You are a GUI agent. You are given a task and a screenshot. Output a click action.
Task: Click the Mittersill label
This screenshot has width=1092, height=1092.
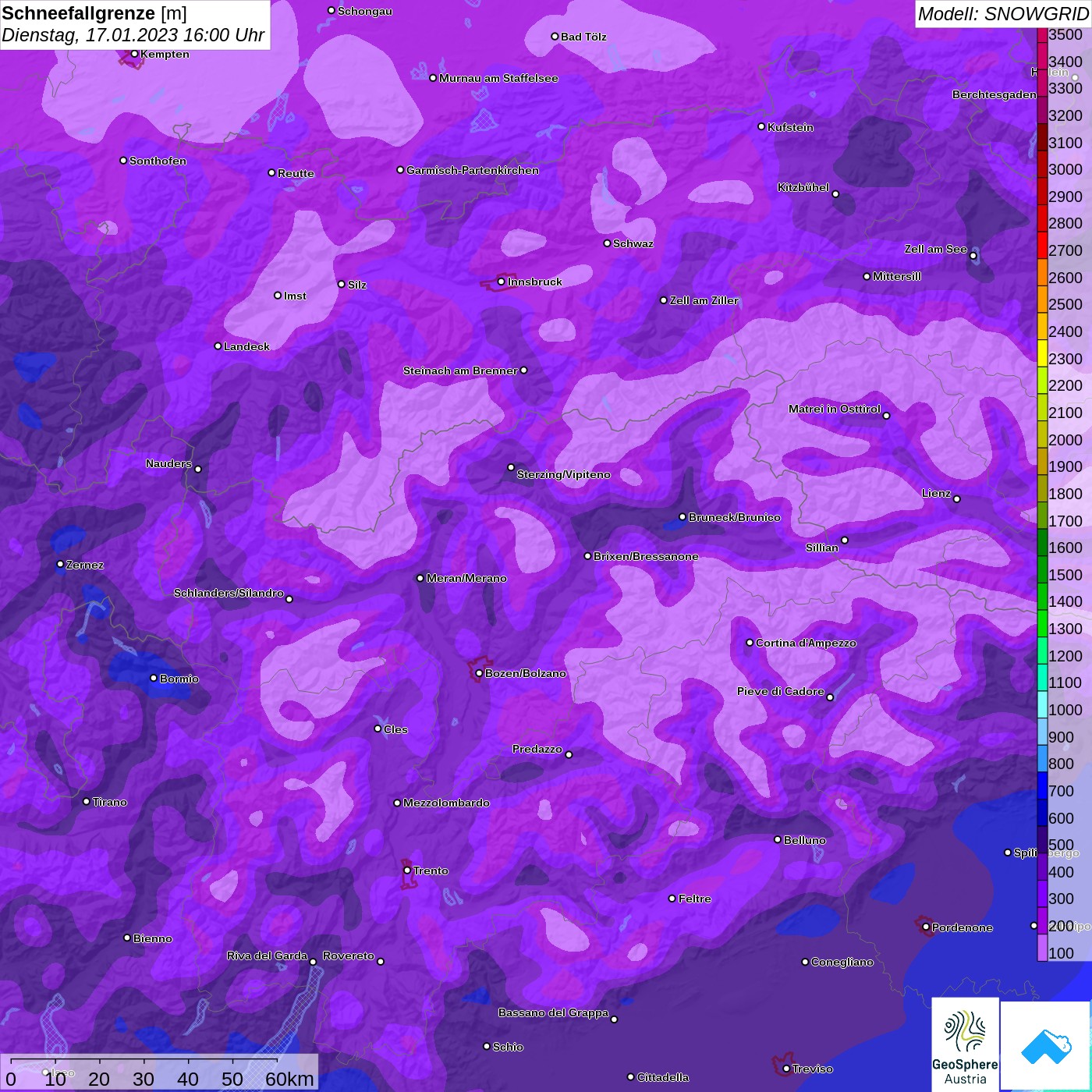click(x=897, y=276)
